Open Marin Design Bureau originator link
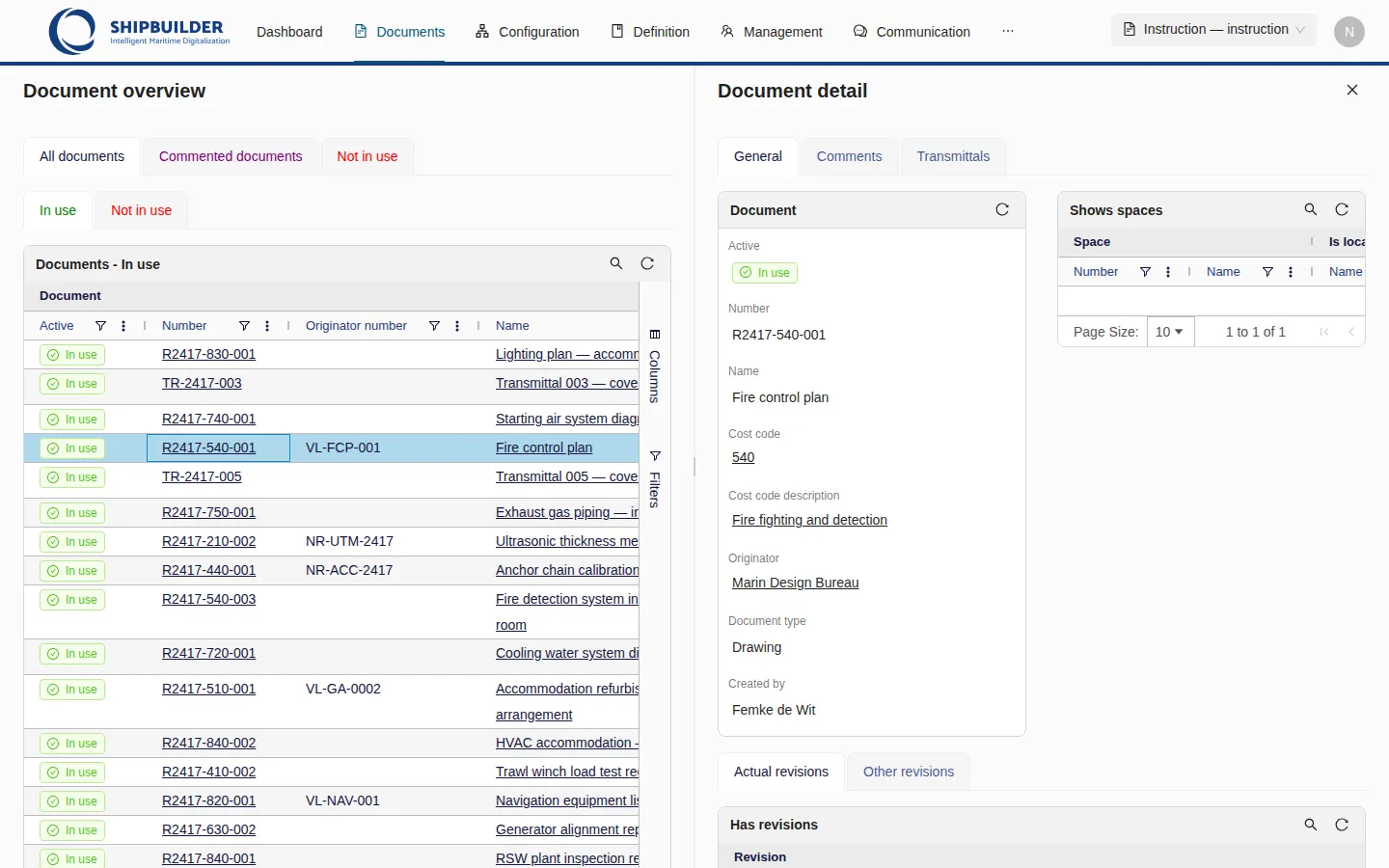 (x=795, y=583)
